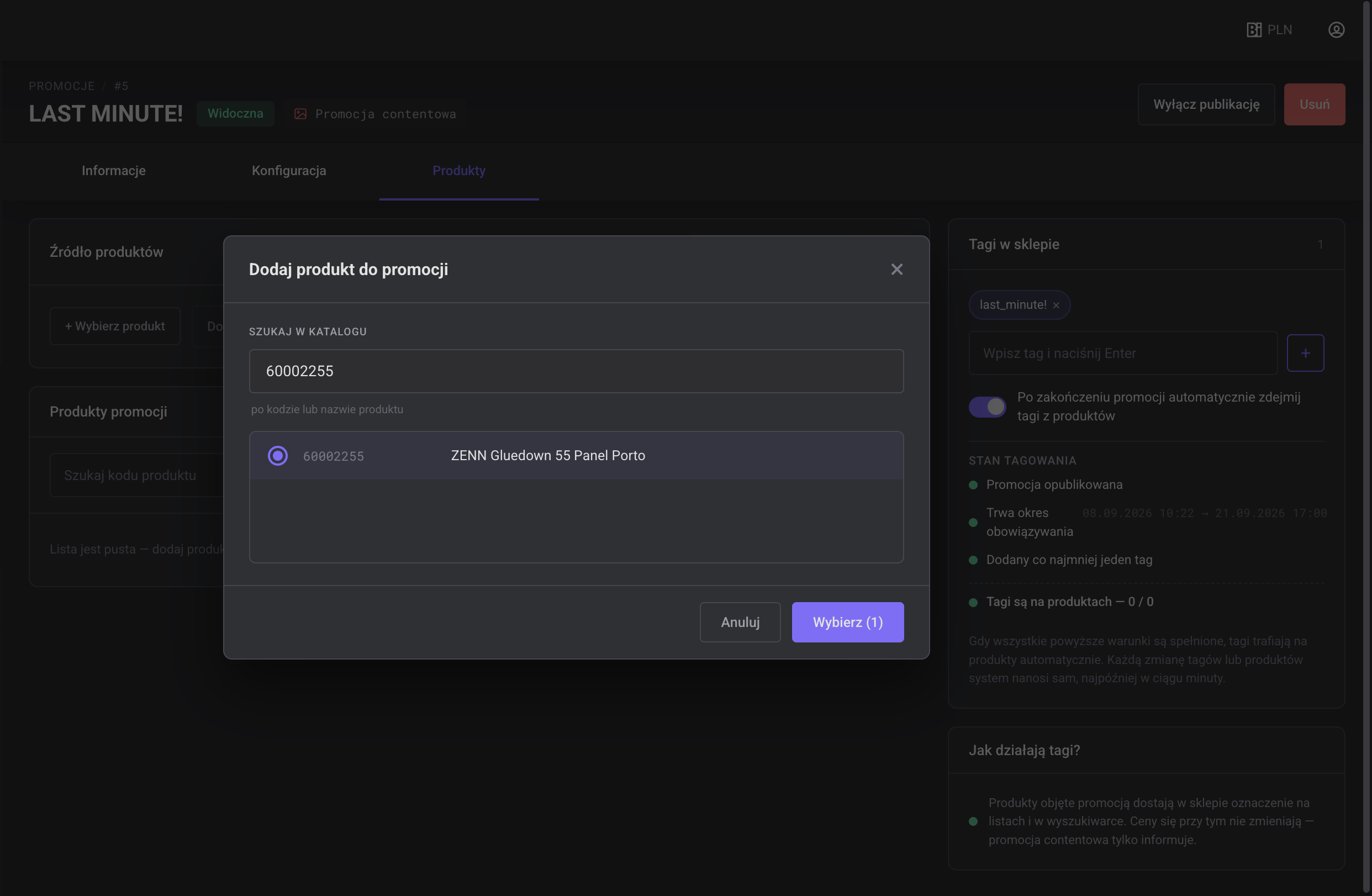This screenshot has height=896, width=1372.
Task: Confirm with the Wybierz (1) button
Action: (847, 622)
